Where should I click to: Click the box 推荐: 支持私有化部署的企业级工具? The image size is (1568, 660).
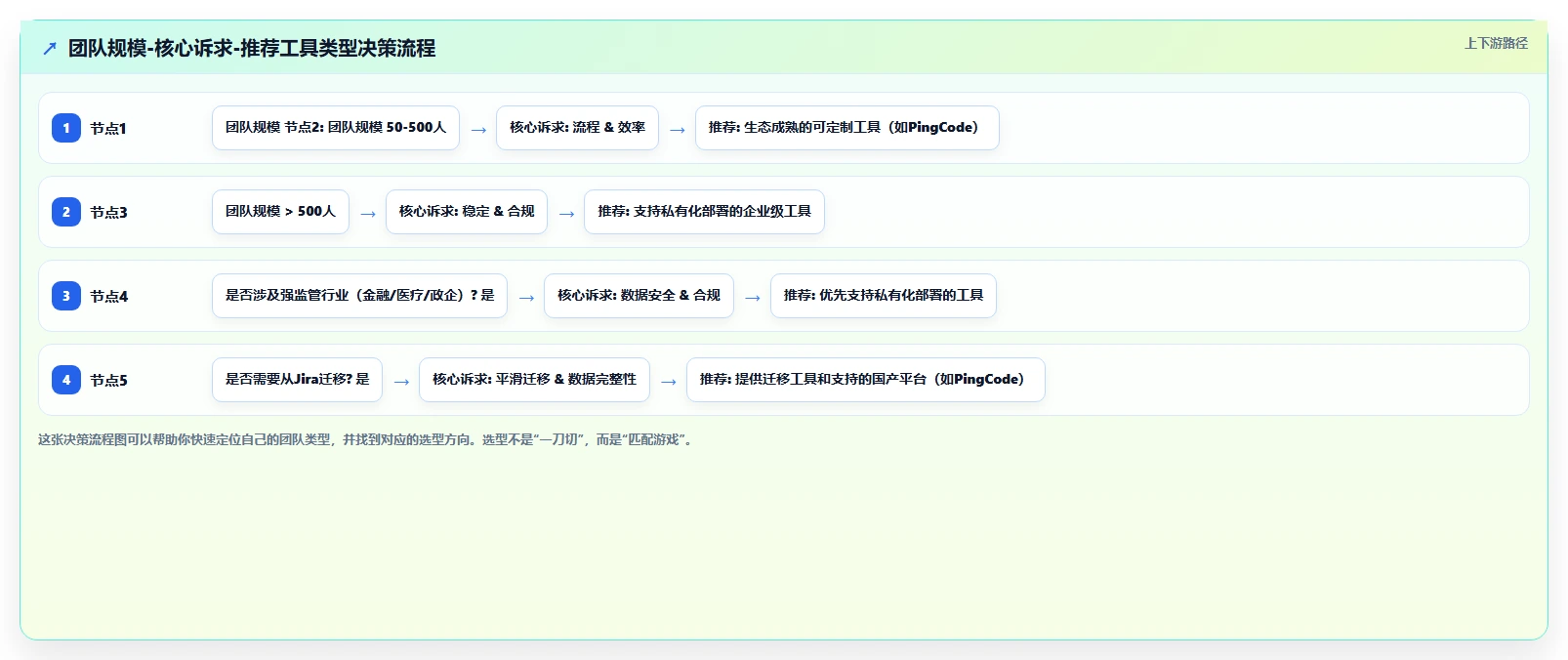pyautogui.click(x=705, y=212)
